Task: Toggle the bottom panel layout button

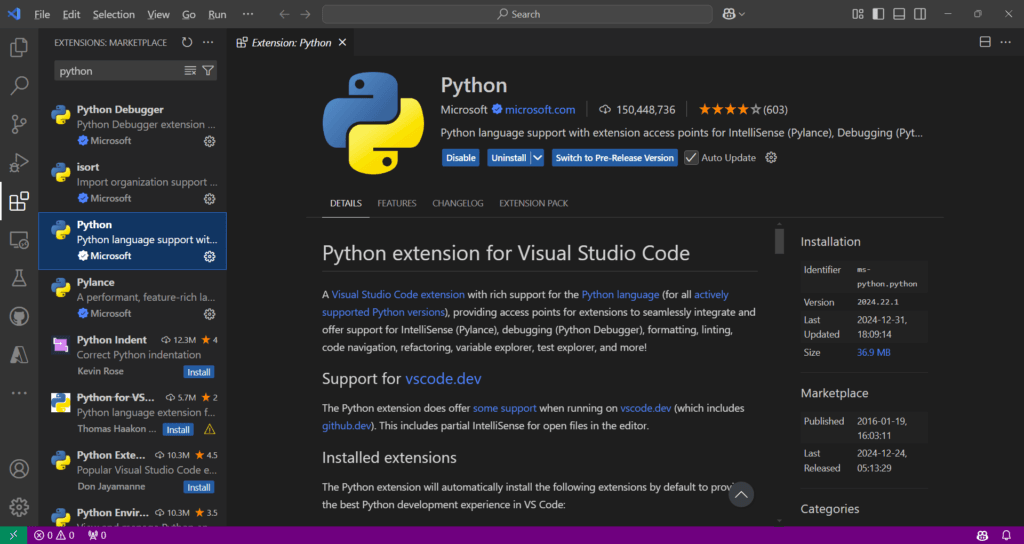Action: click(899, 14)
